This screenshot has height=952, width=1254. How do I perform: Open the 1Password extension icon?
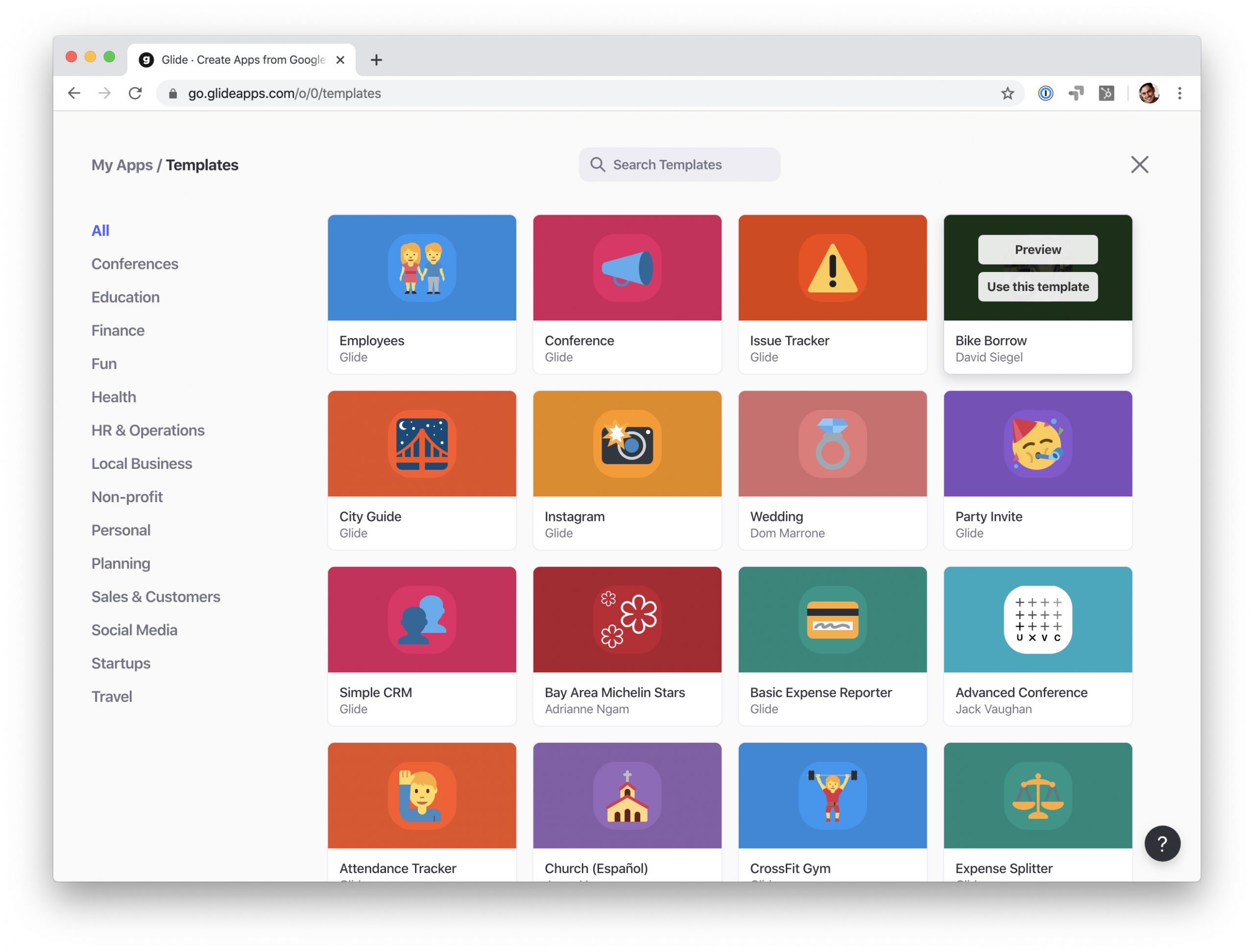(1045, 93)
